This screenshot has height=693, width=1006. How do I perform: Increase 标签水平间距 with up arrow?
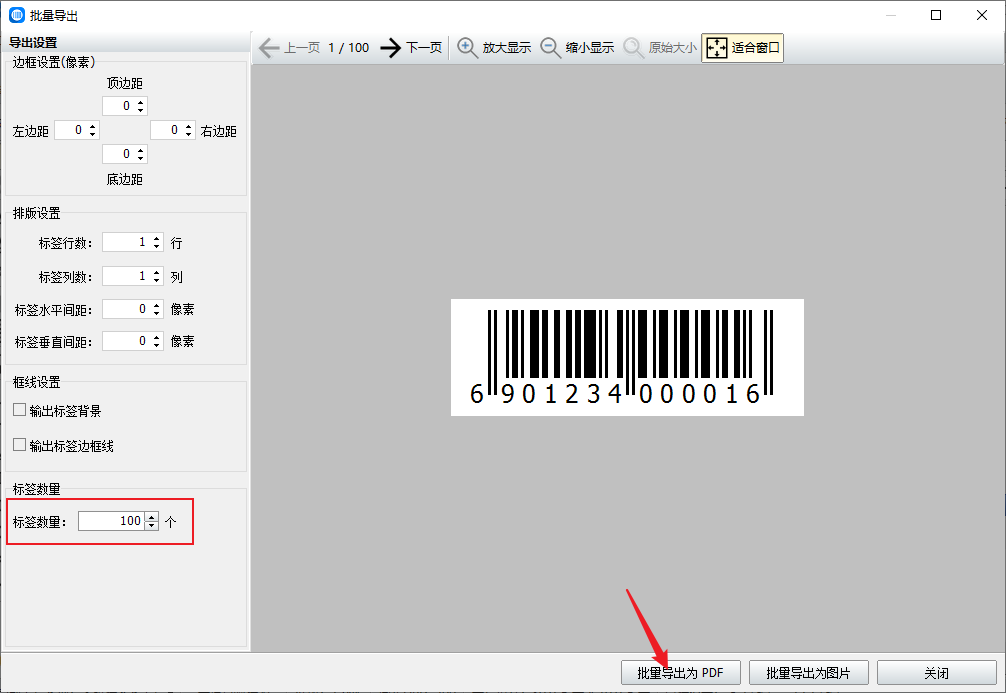[x=157, y=305]
